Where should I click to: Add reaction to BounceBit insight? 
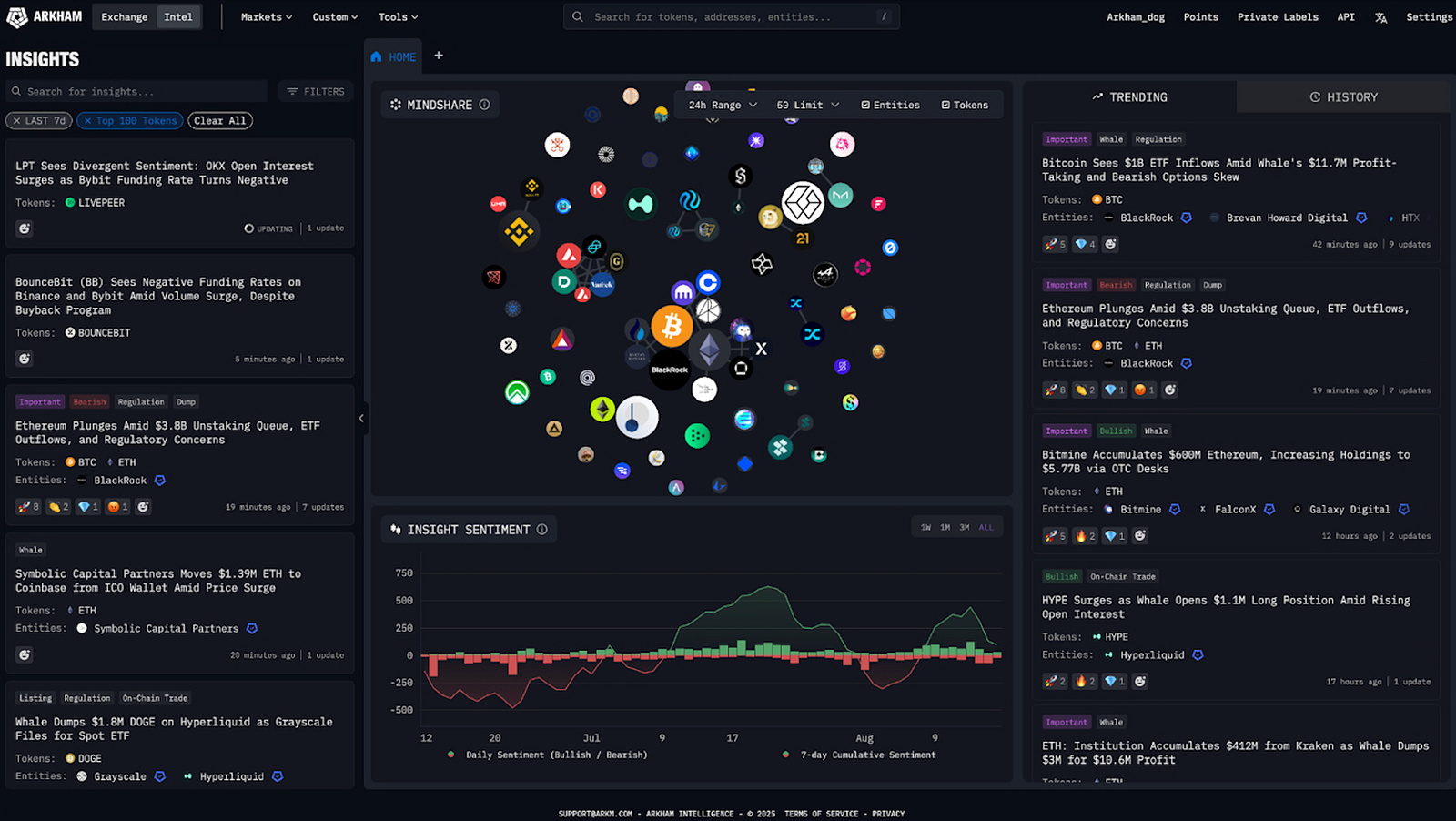pos(25,359)
